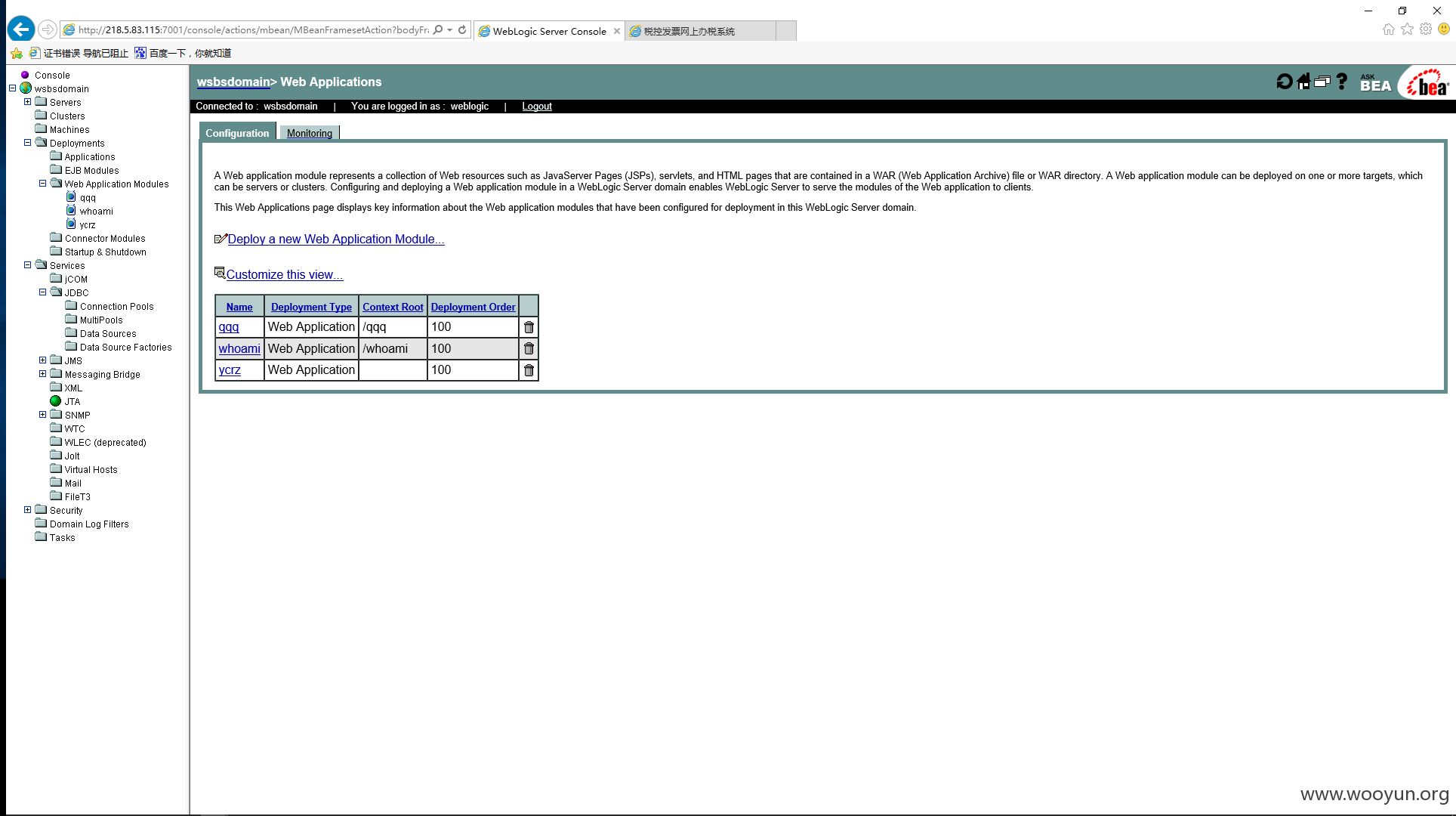Select EJB Modules in the tree
Screen dimensions: 1456x816
click(91, 170)
